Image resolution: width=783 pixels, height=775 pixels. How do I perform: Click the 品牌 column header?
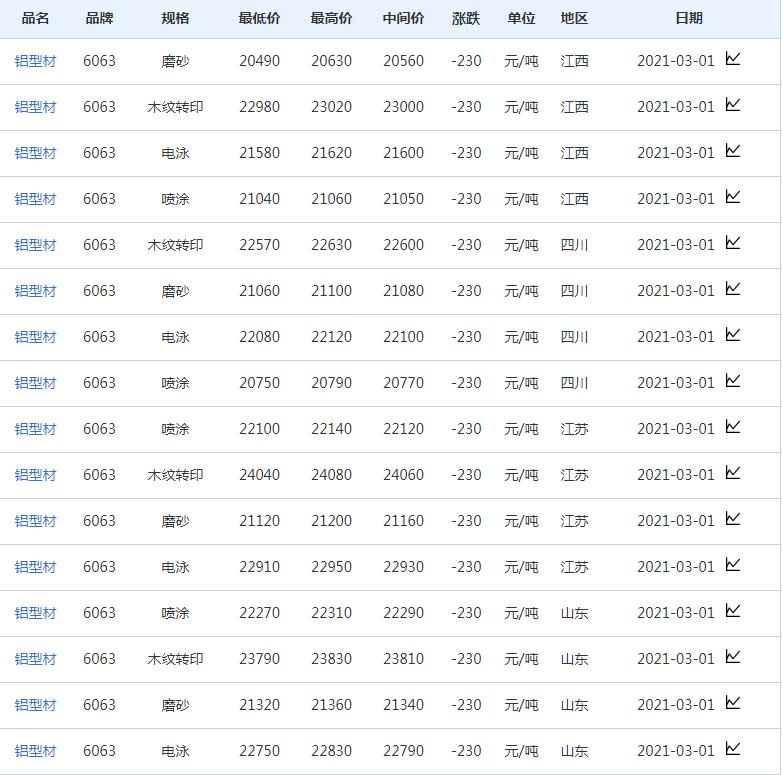[x=99, y=18]
